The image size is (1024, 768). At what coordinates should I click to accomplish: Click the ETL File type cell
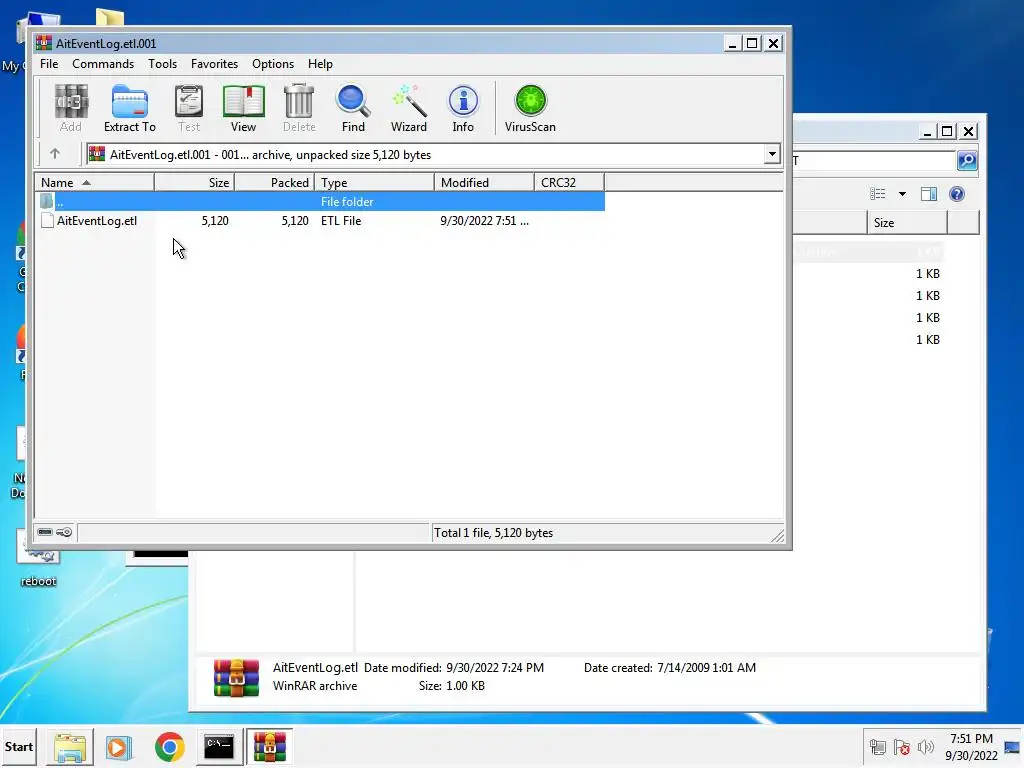[341, 221]
